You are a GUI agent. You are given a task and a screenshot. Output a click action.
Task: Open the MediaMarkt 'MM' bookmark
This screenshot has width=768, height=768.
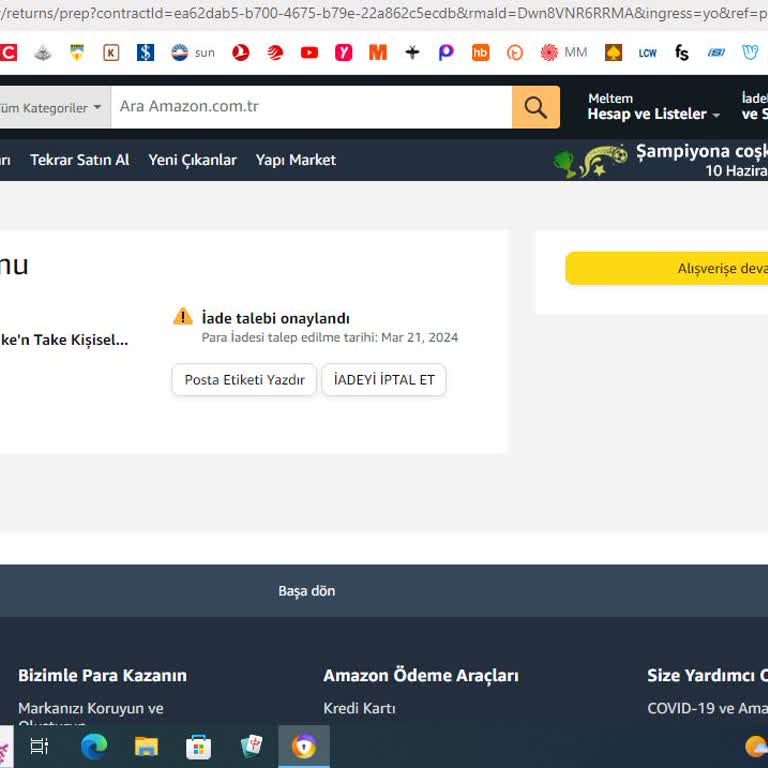coord(563,52)
